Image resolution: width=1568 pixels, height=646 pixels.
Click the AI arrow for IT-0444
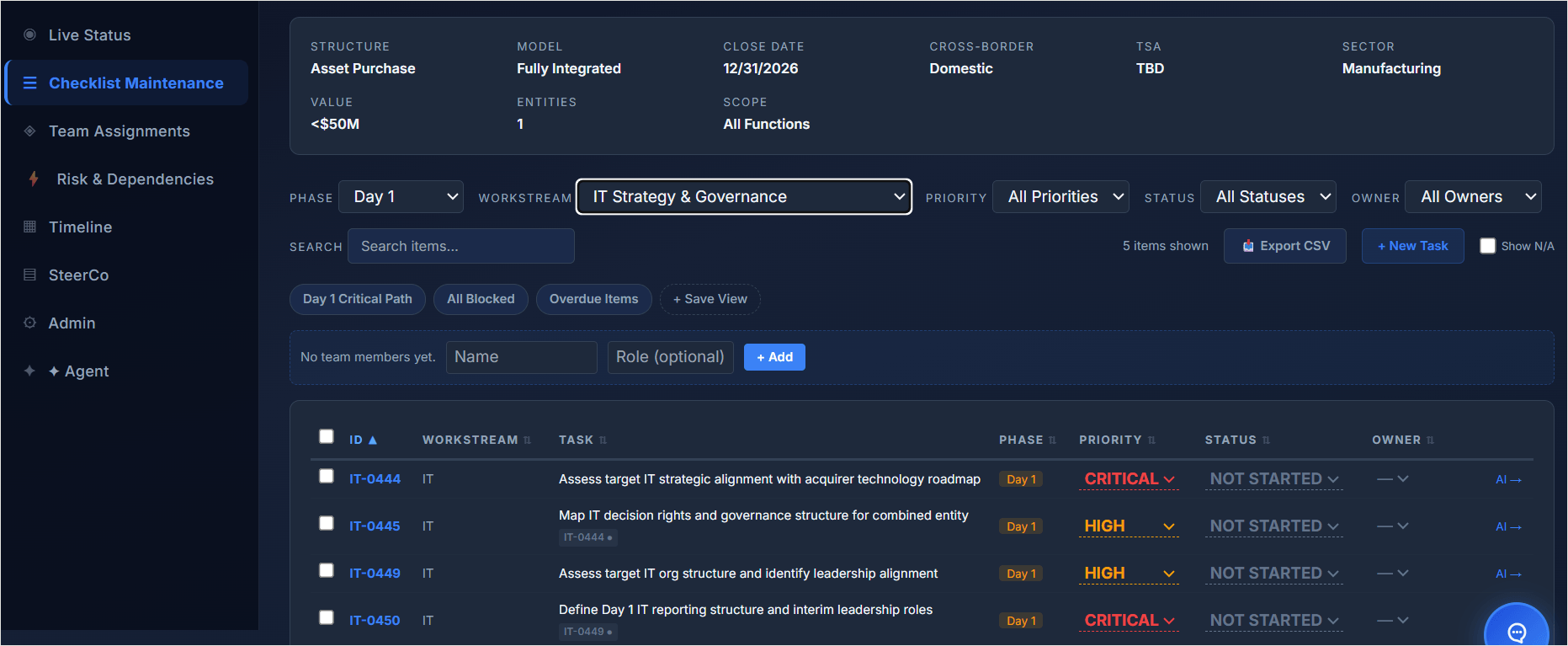[1508, 479]
